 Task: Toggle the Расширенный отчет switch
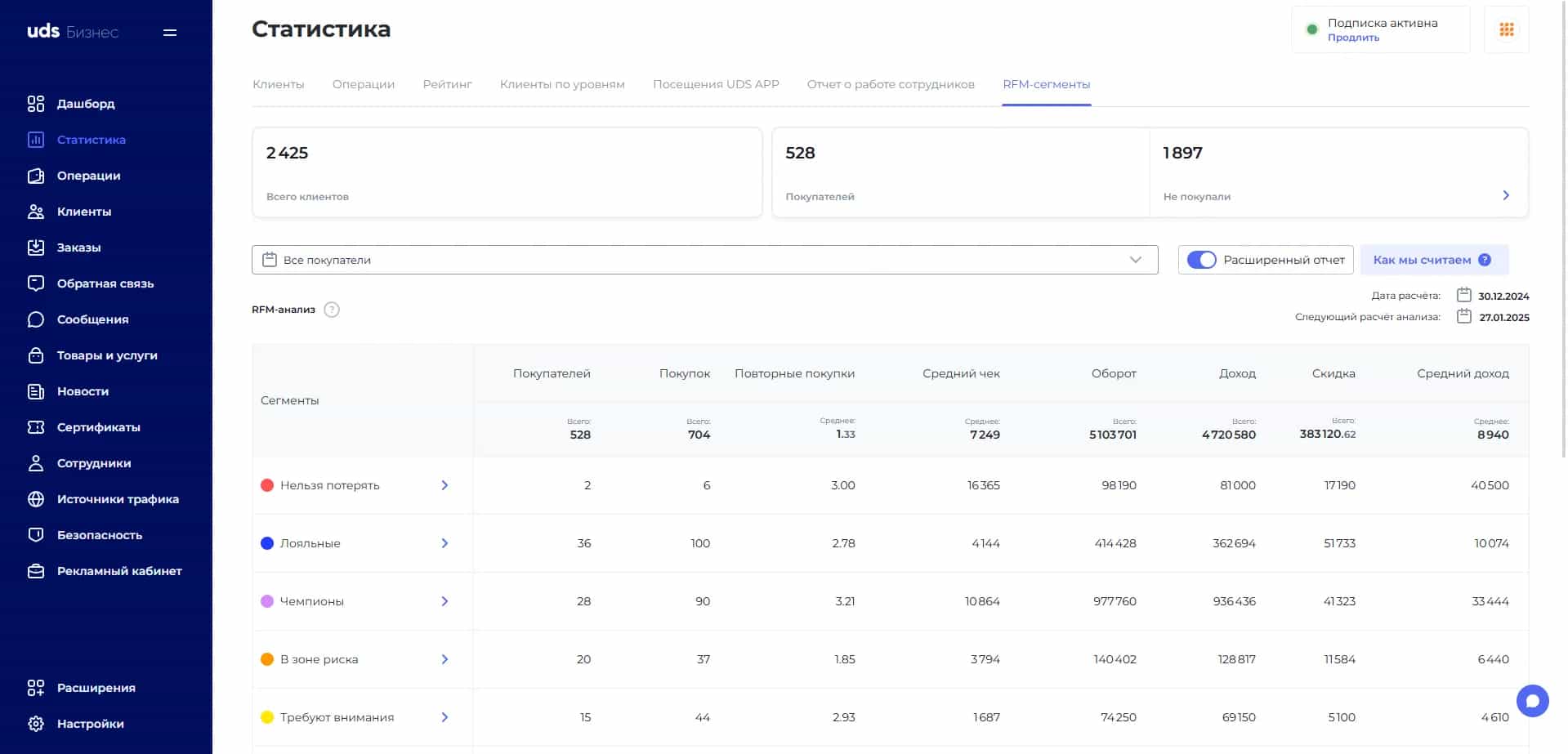point(1201,260)
